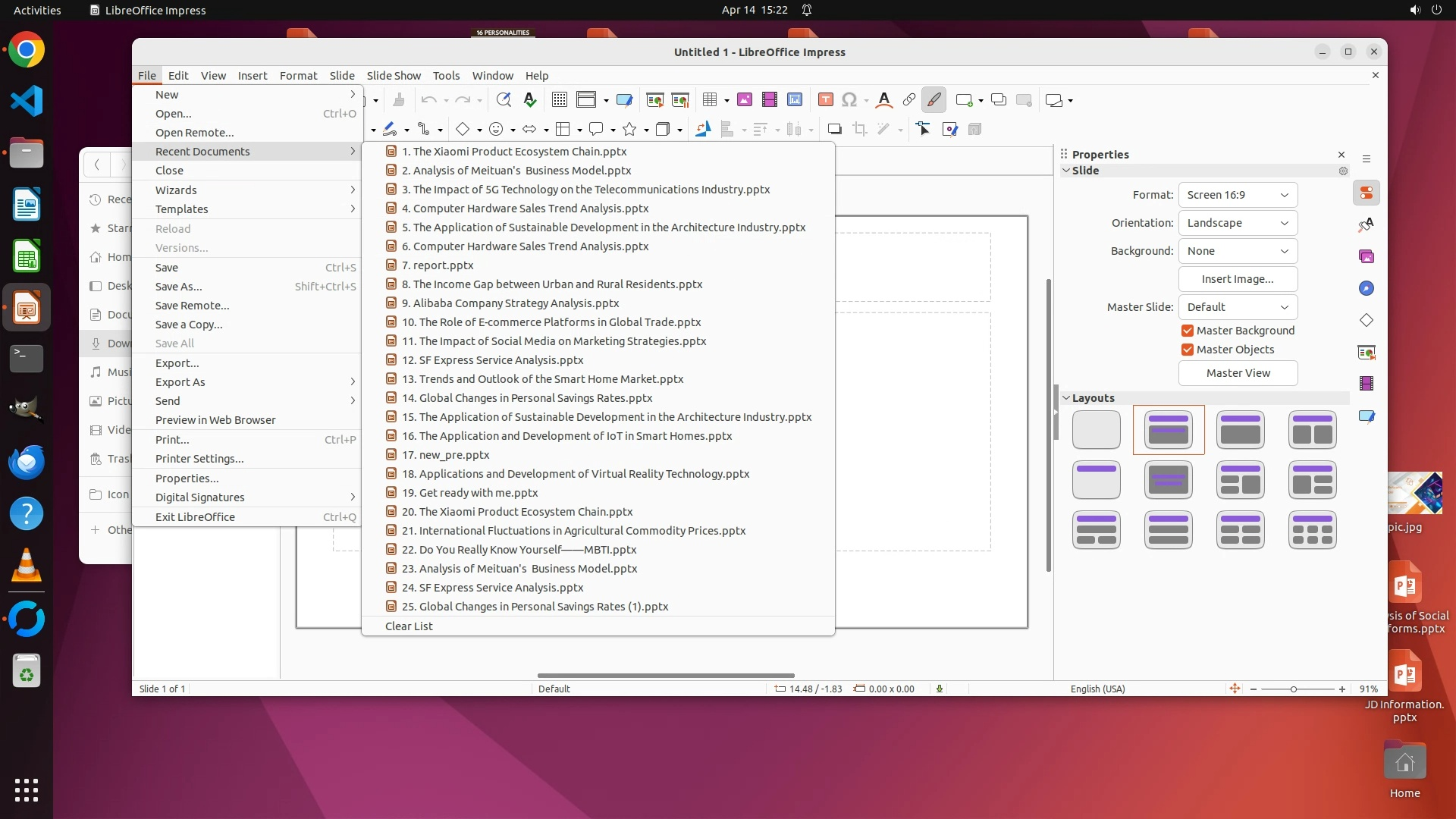Viewport: 1456px width, 819px height.
Task: Toggle the highlighting marker tool button
Action: point(934,100)
